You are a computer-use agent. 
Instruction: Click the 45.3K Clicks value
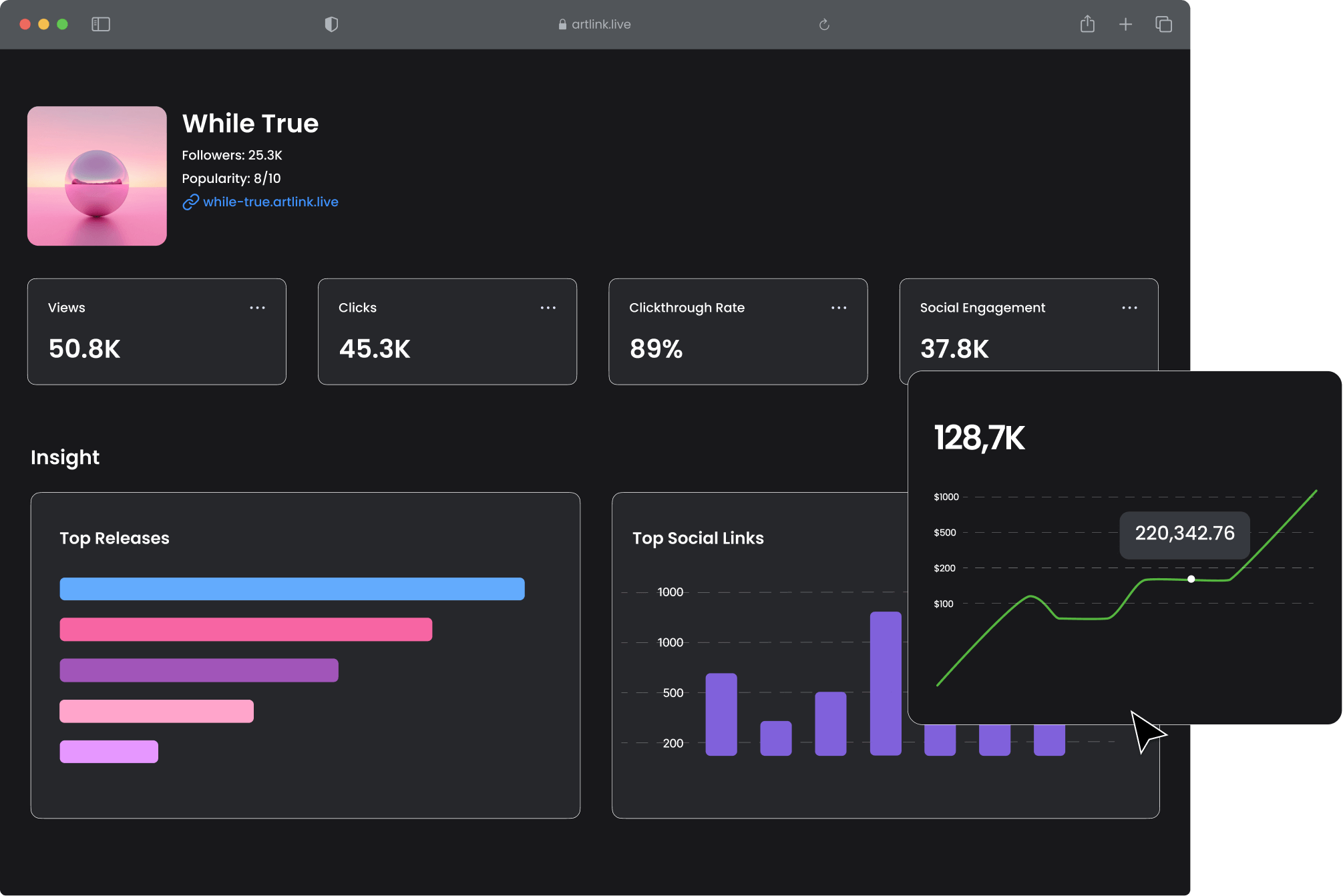coord(375,349)
